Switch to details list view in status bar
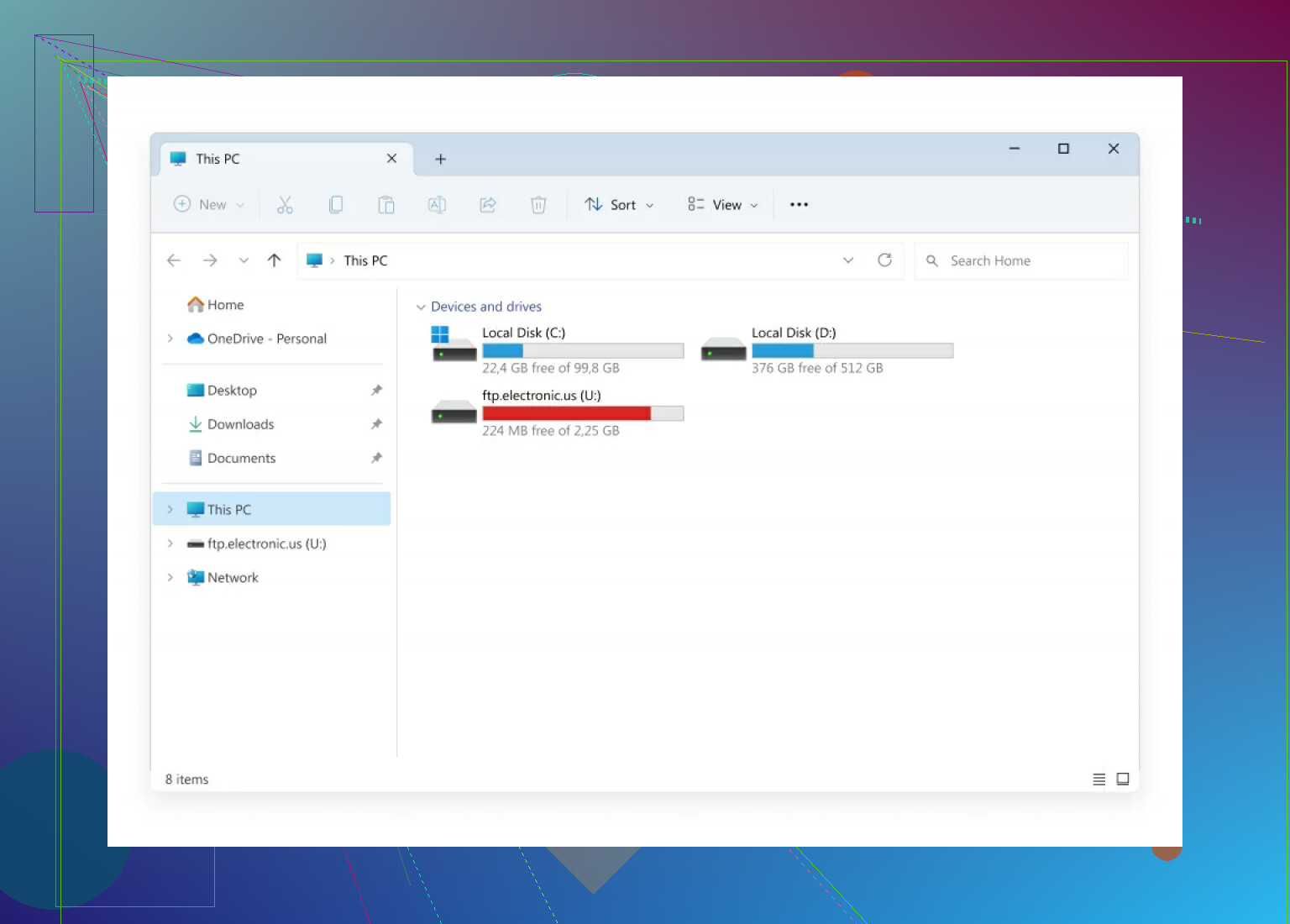 tap(1099, 780)
